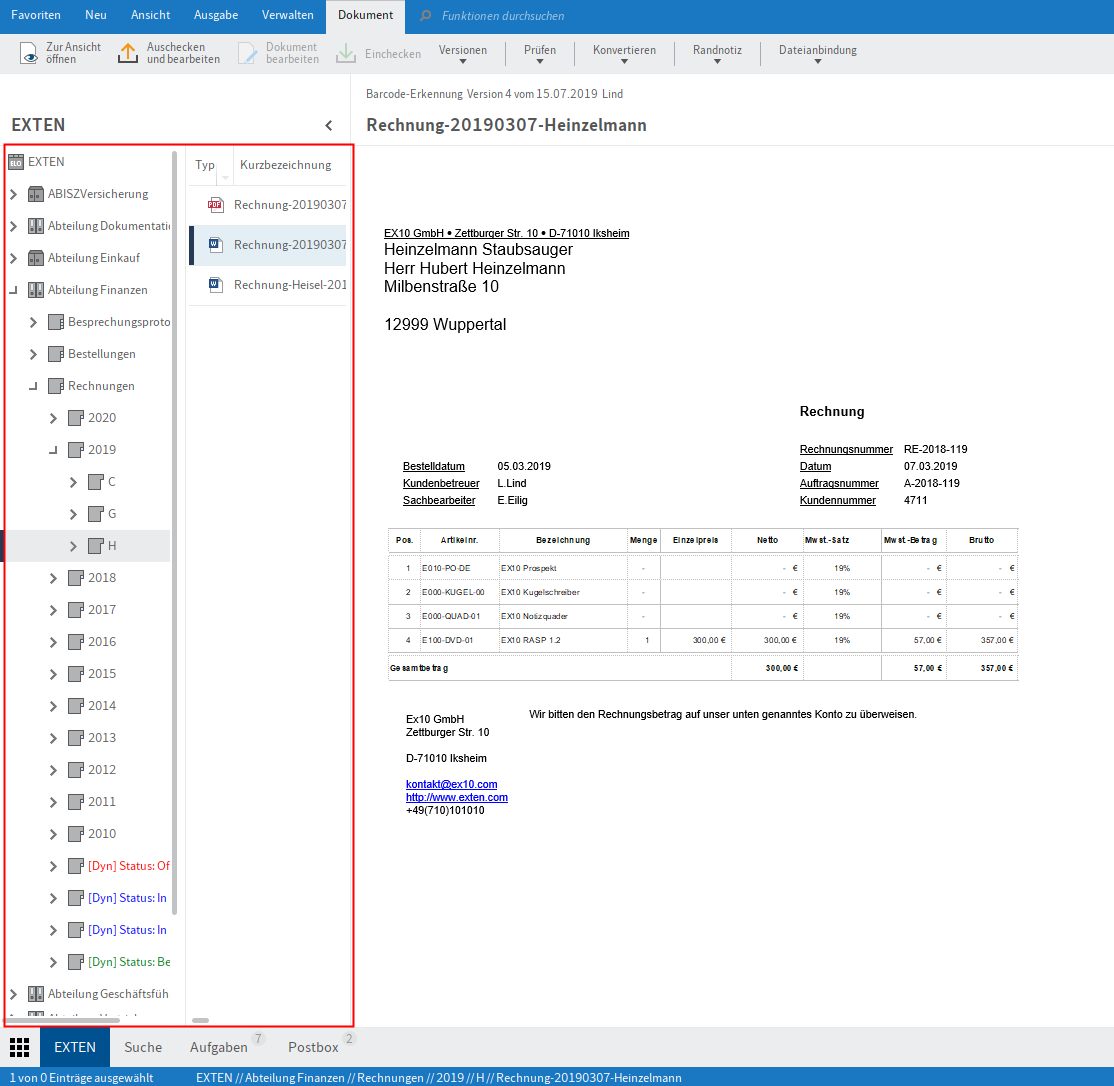Open the tile grid menu icon
The image size is (1114, 1086).
tap(19, 1047)
